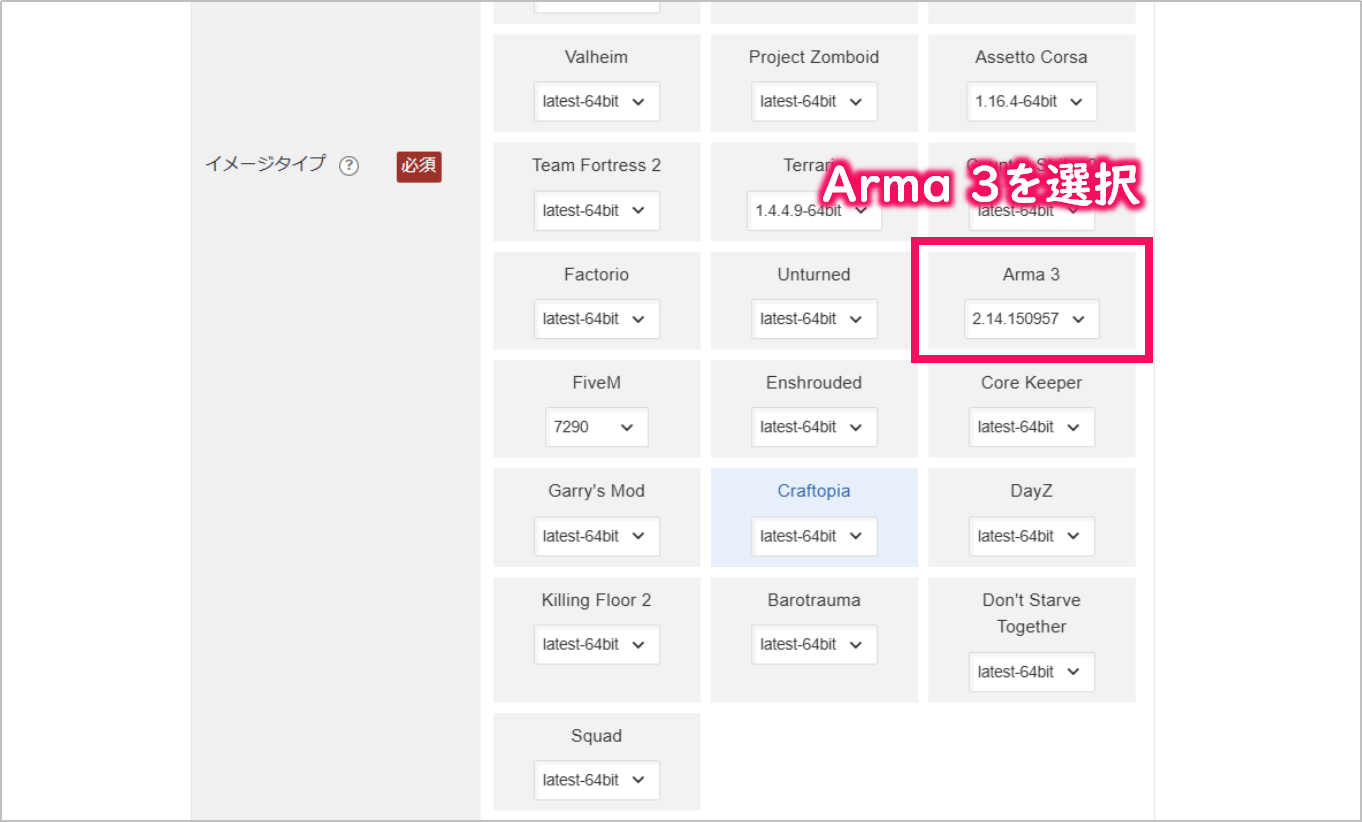Select the Squad image label
Screen dimensions: 1362x822
(596, 736)
